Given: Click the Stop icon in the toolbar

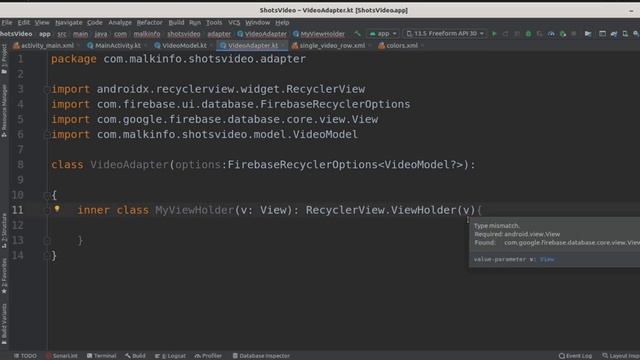Looking at the screenshot, I should click(x=574, y=33).
